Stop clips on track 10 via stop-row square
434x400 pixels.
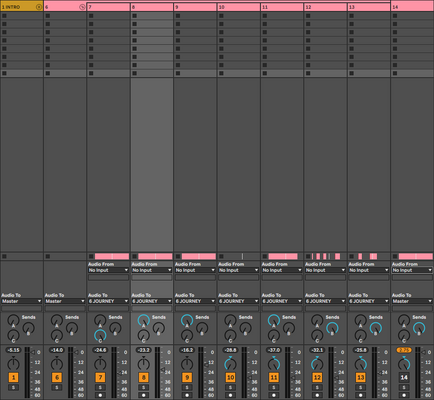(221, 256)
